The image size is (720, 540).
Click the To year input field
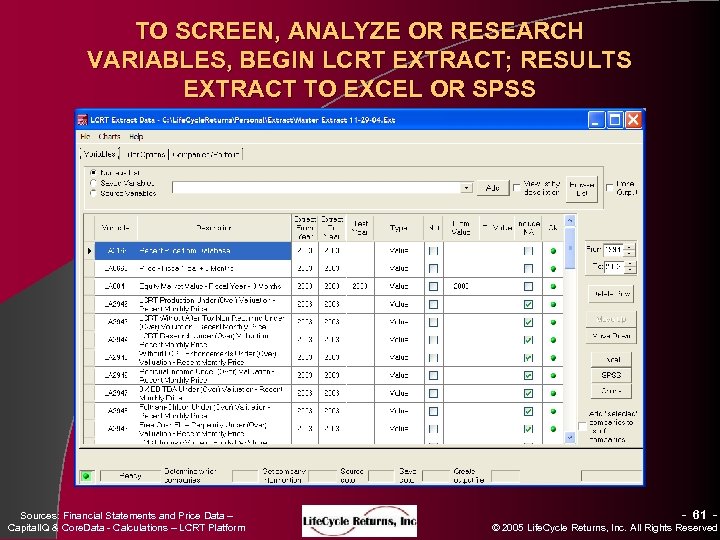pos(614,267)
